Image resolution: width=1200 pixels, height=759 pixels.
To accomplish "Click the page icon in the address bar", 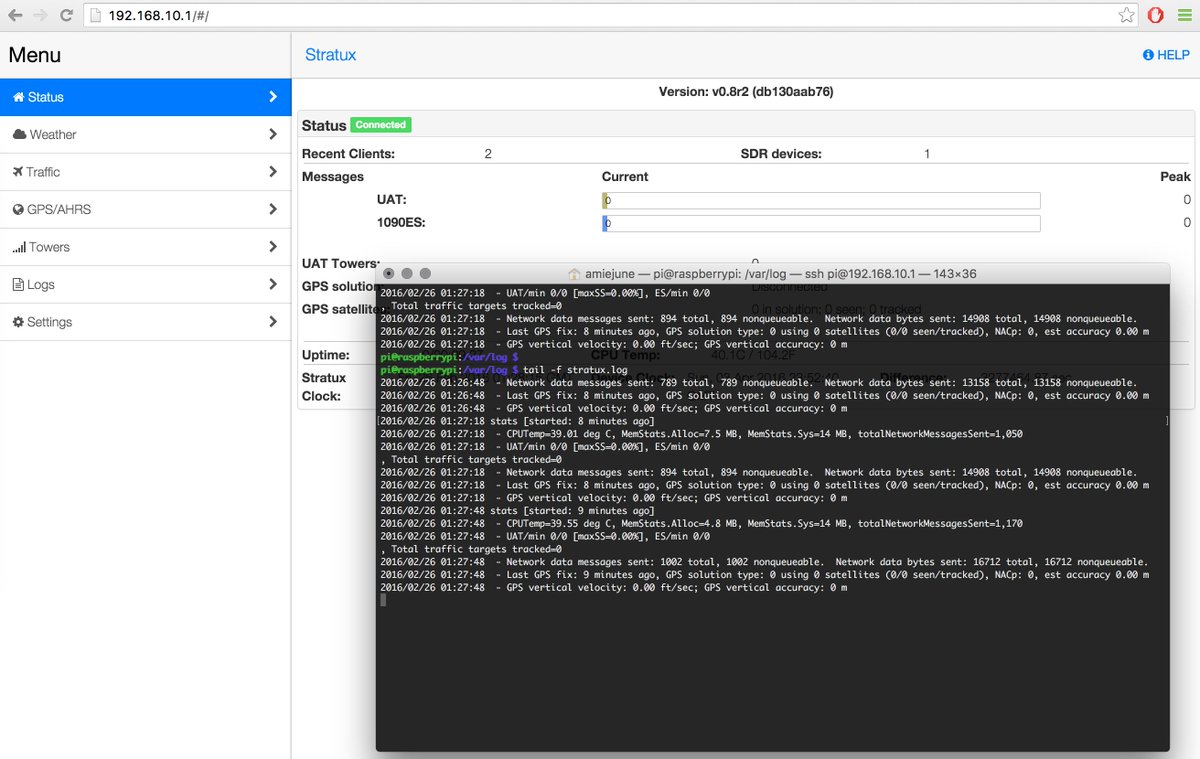I will (x=95, y=16).
